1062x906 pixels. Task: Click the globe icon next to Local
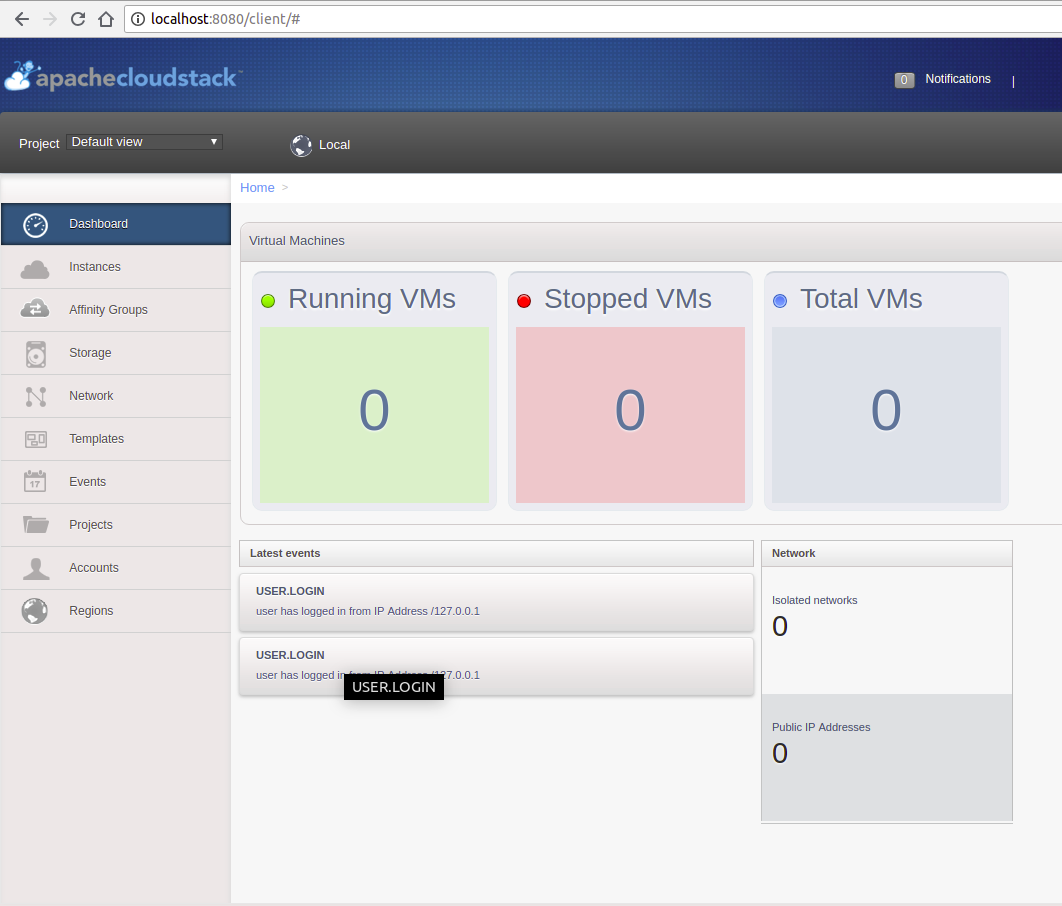point(301,145)
